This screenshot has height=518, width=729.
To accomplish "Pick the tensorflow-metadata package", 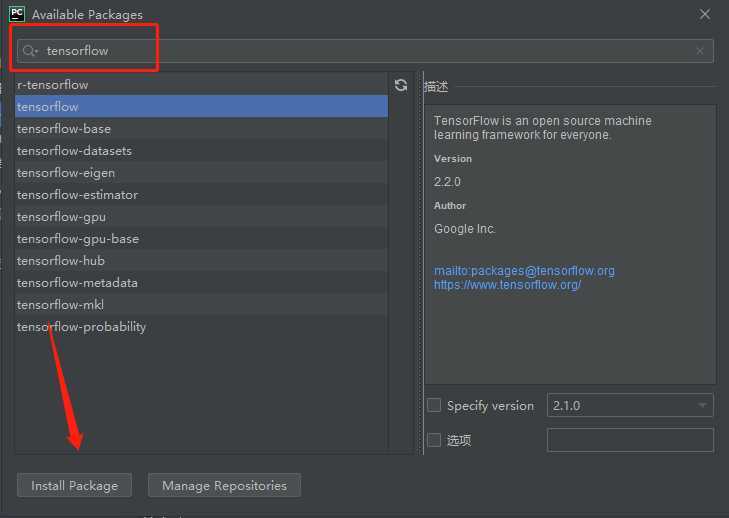I will tap(201, 283).
